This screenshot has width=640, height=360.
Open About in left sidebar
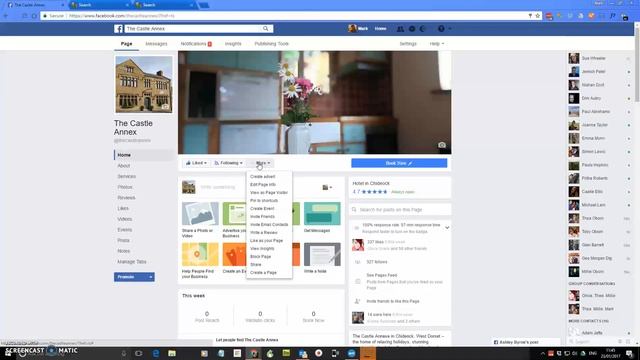pyautogui.click(x=124, y=166)
